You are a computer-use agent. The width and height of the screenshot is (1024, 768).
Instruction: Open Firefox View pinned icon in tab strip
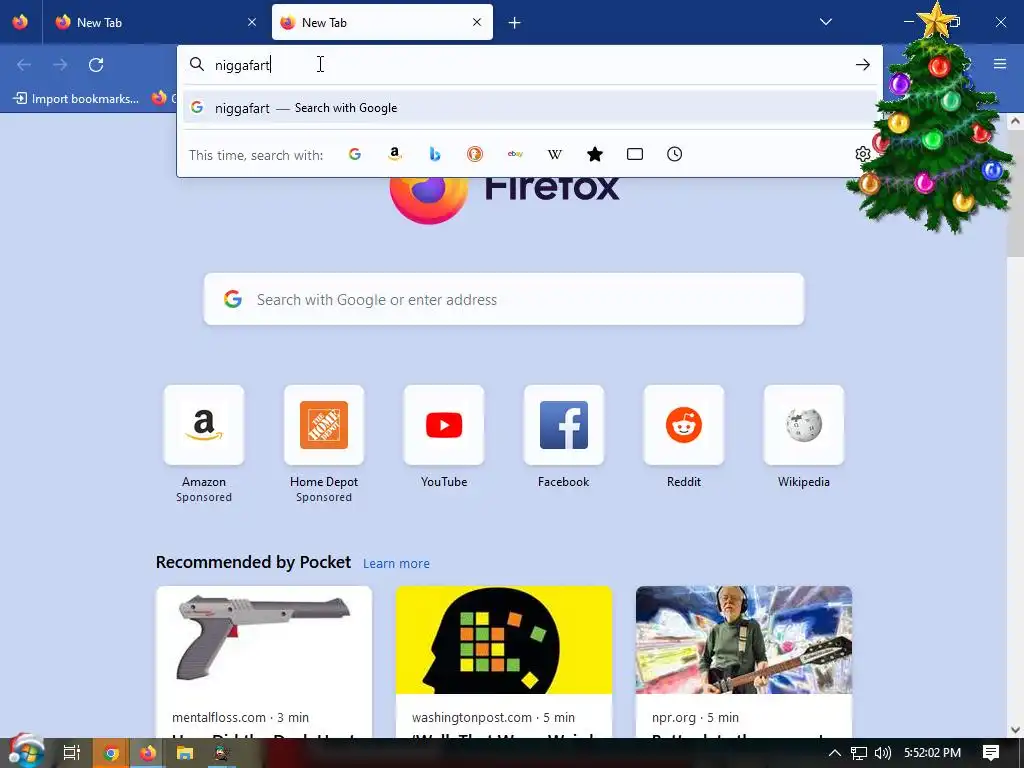click(x=20, y=22)
